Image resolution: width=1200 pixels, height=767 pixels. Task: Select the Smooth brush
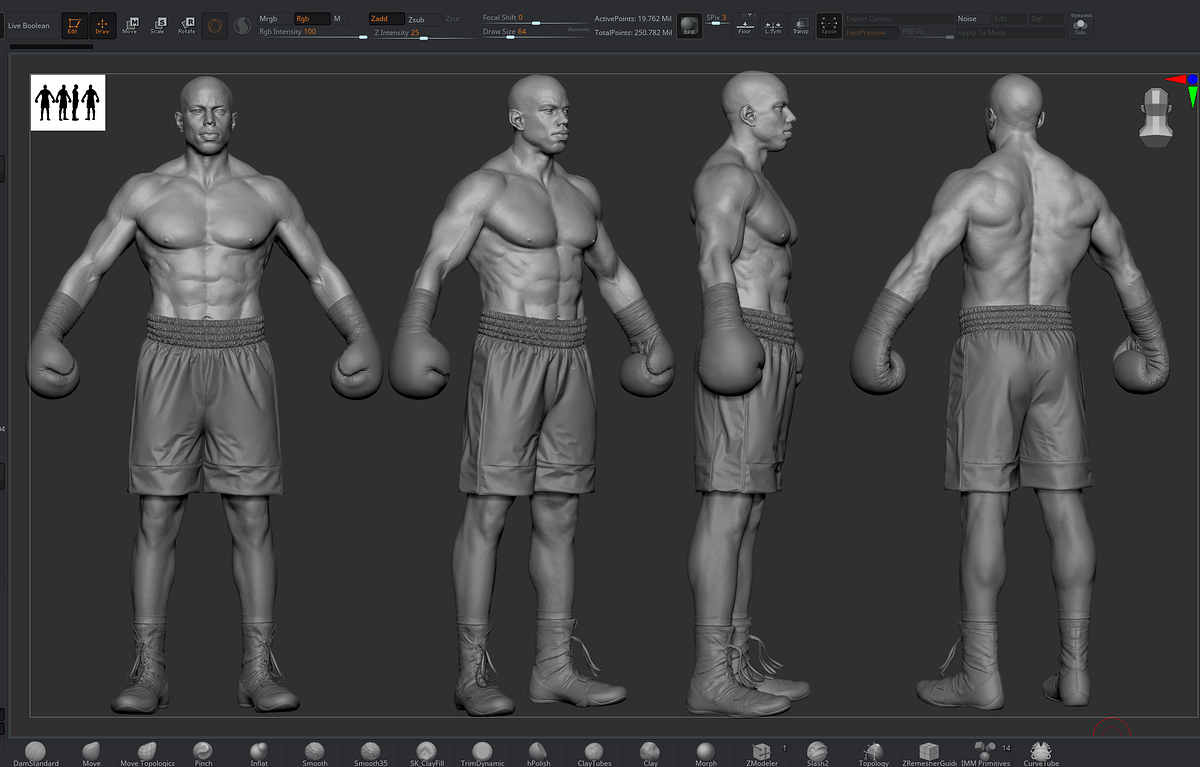coord(315,754)
